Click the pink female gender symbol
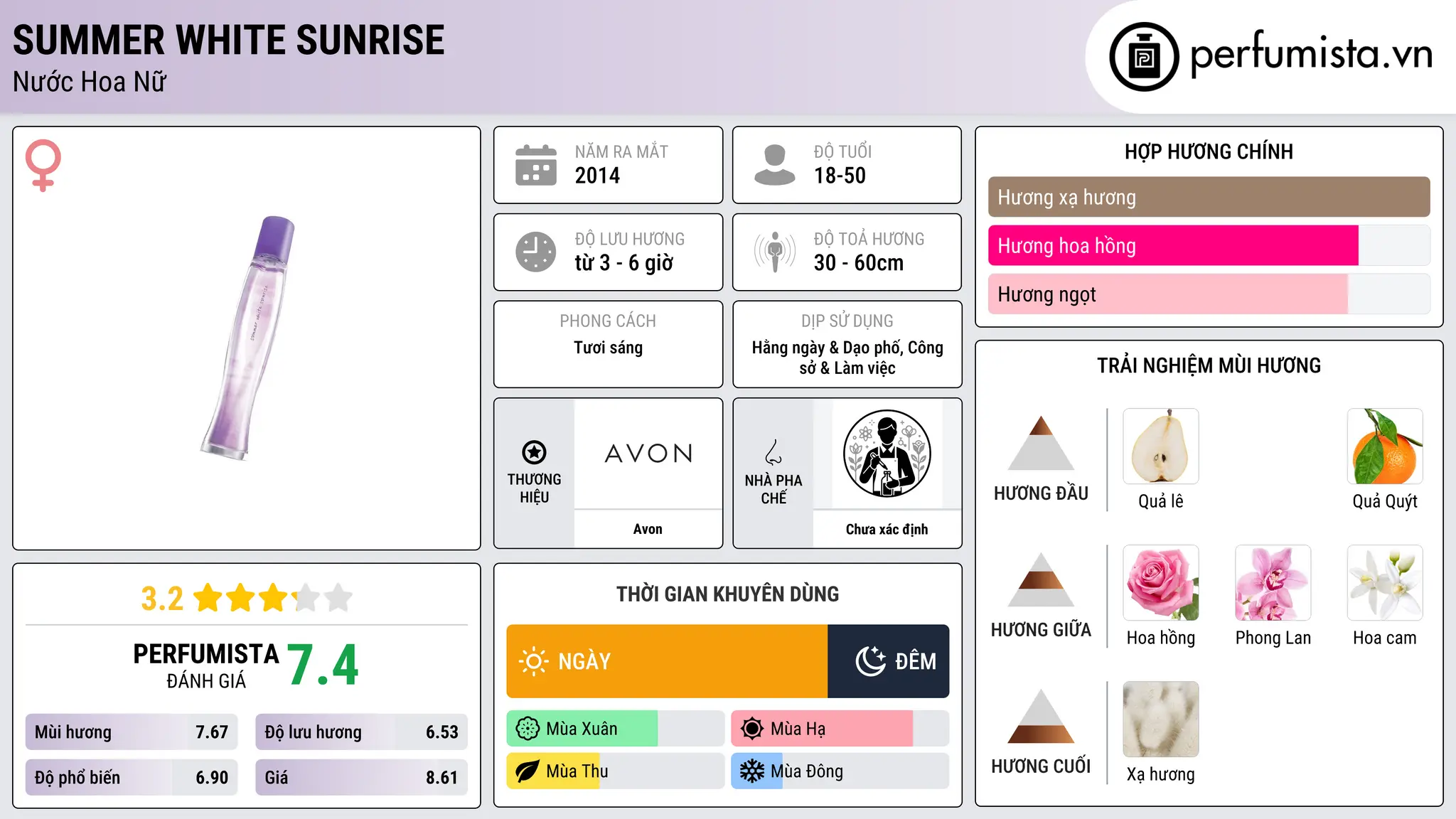The height and width of the screenshot is (819, 1456). click(43, 165)
